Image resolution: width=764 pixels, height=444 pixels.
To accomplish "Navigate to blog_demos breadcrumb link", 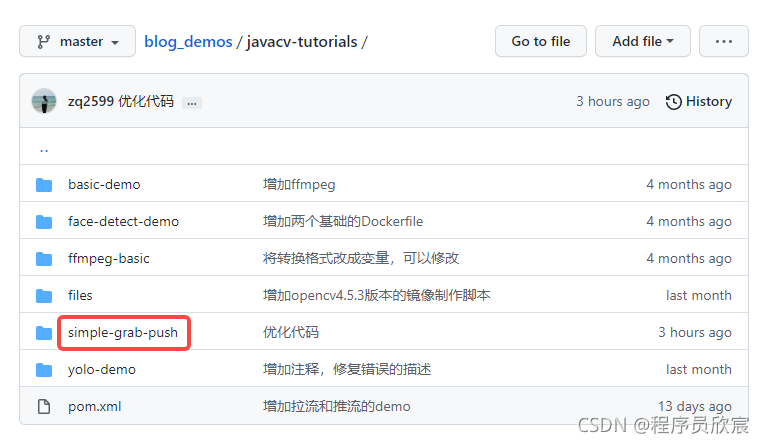I will click(x=188, y=41).
